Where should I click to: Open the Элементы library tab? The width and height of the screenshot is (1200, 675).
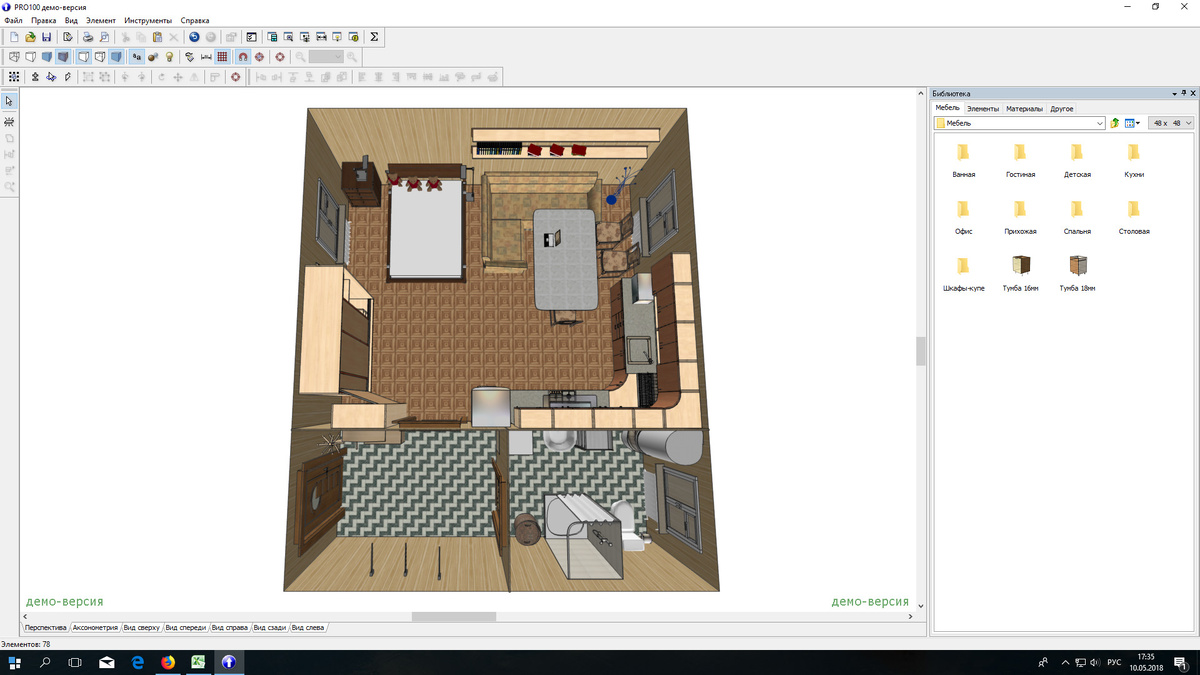[x=983, y=108]
